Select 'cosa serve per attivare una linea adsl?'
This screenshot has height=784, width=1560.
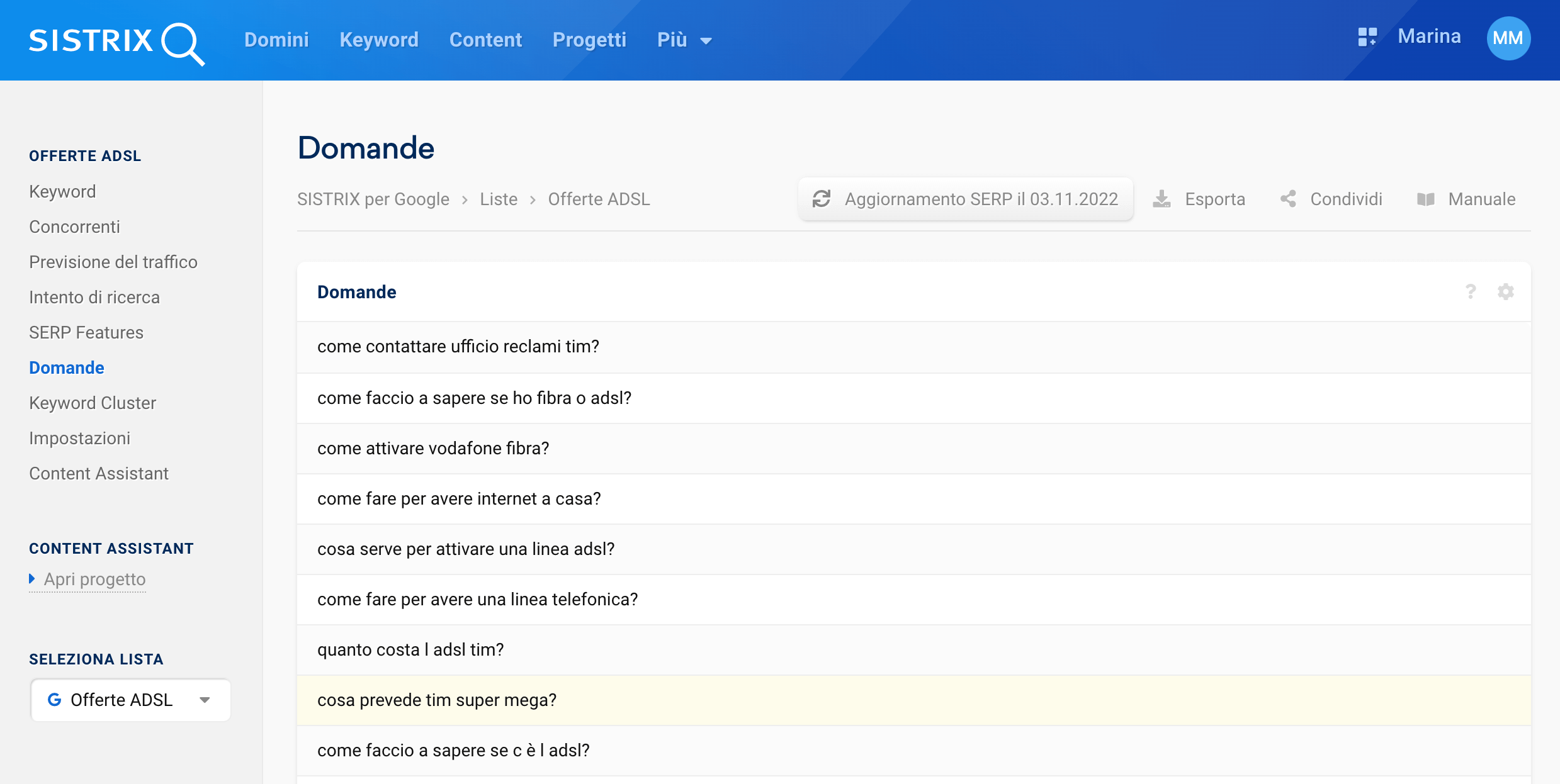pos(914,549)
